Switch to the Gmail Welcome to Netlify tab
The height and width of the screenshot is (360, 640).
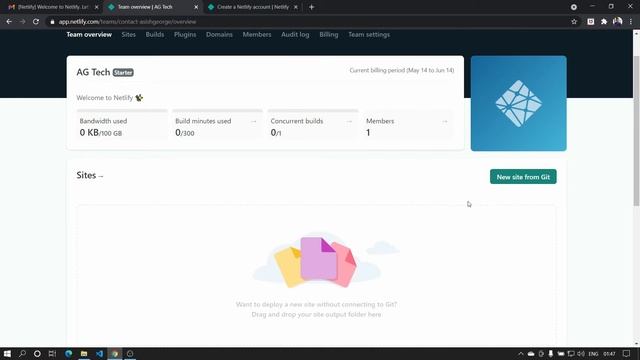tap(52, 7)
